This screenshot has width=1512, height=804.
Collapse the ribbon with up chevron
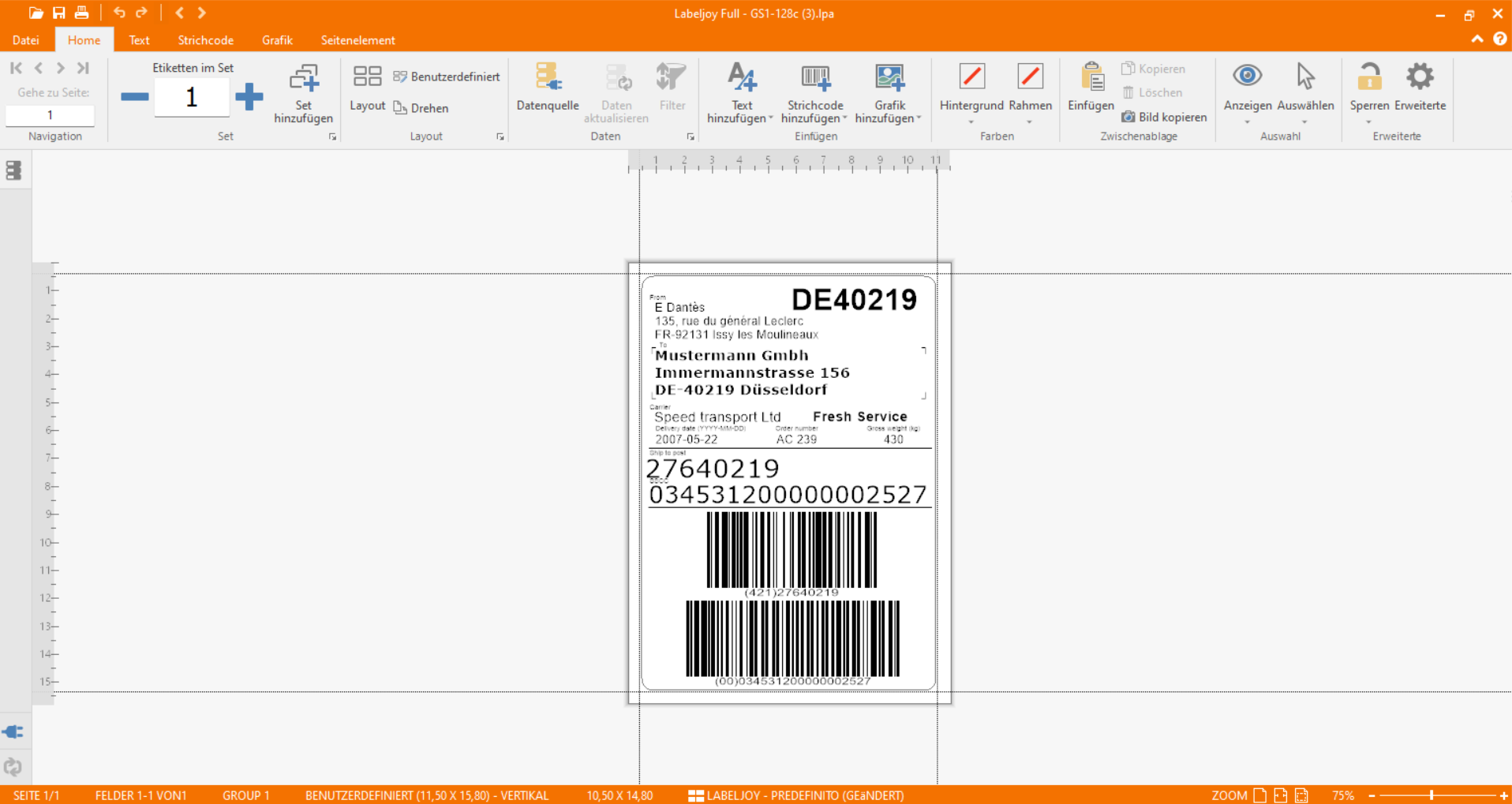[x=1476, y=39]
